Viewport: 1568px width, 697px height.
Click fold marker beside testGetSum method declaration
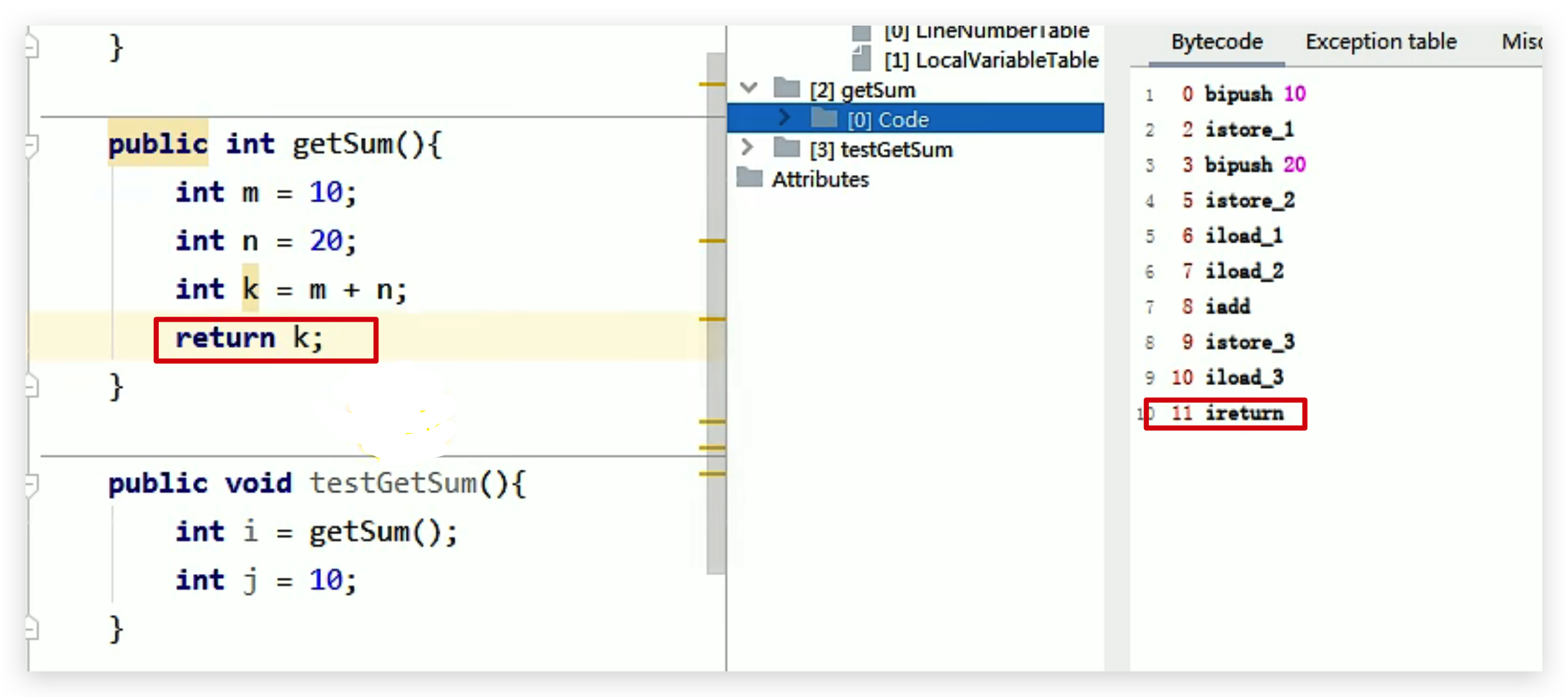click(31, 484)
